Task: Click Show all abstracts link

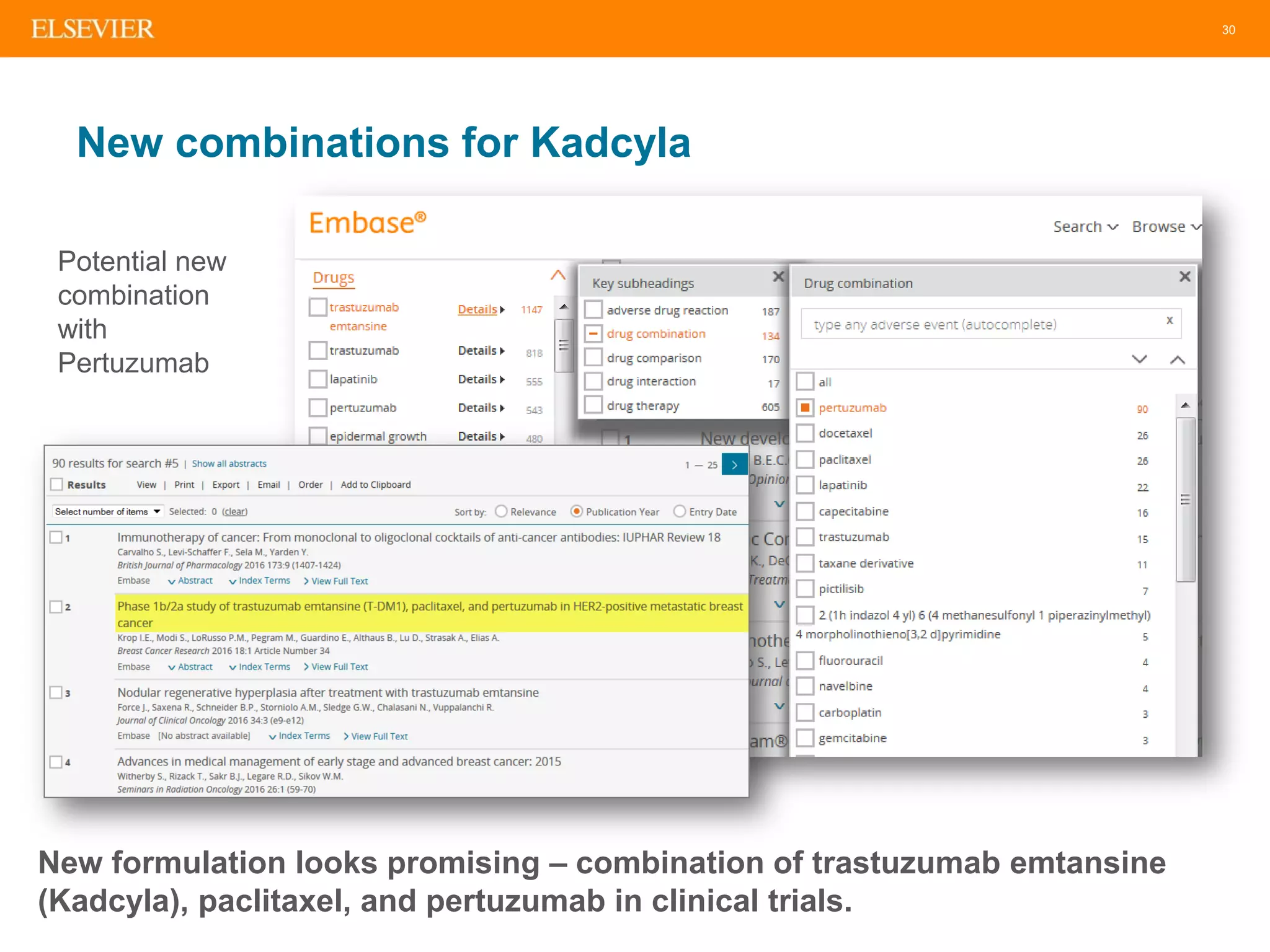Action: click(229, 464)
